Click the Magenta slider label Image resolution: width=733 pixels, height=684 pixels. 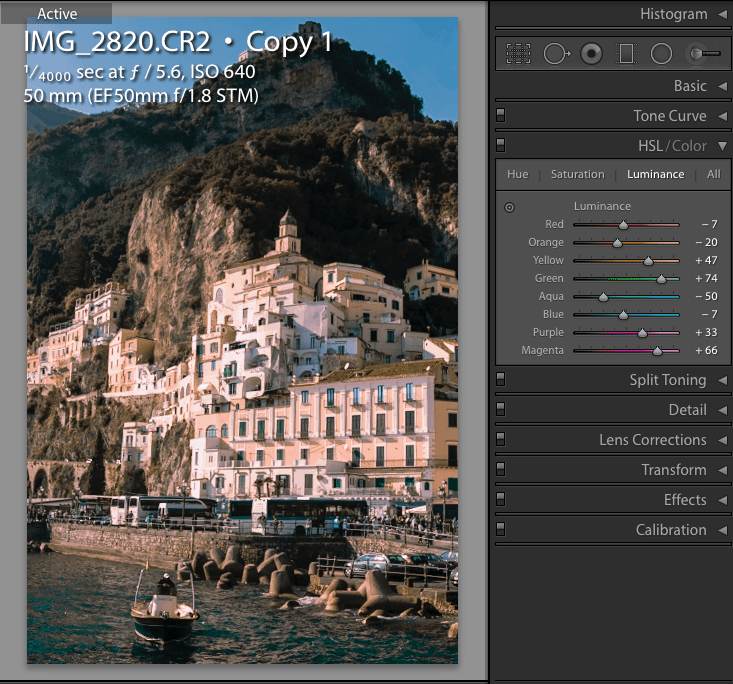(542, 350)
